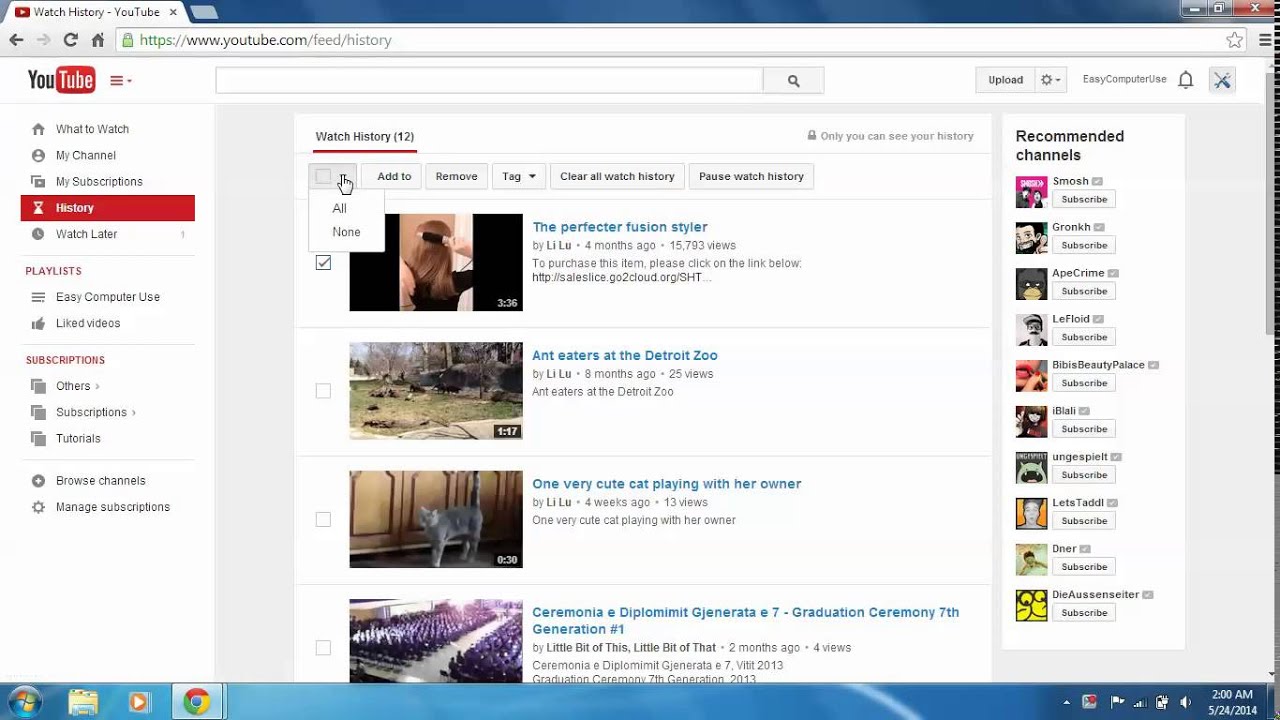The width and height of the screenshot is (1280, 720).
Task: Open Windows Media Player taskbar icon
Action: 138,702
